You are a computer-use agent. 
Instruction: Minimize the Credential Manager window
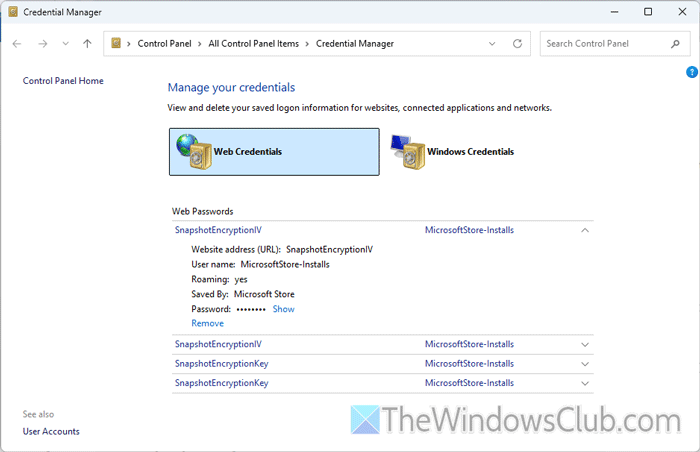615,12
